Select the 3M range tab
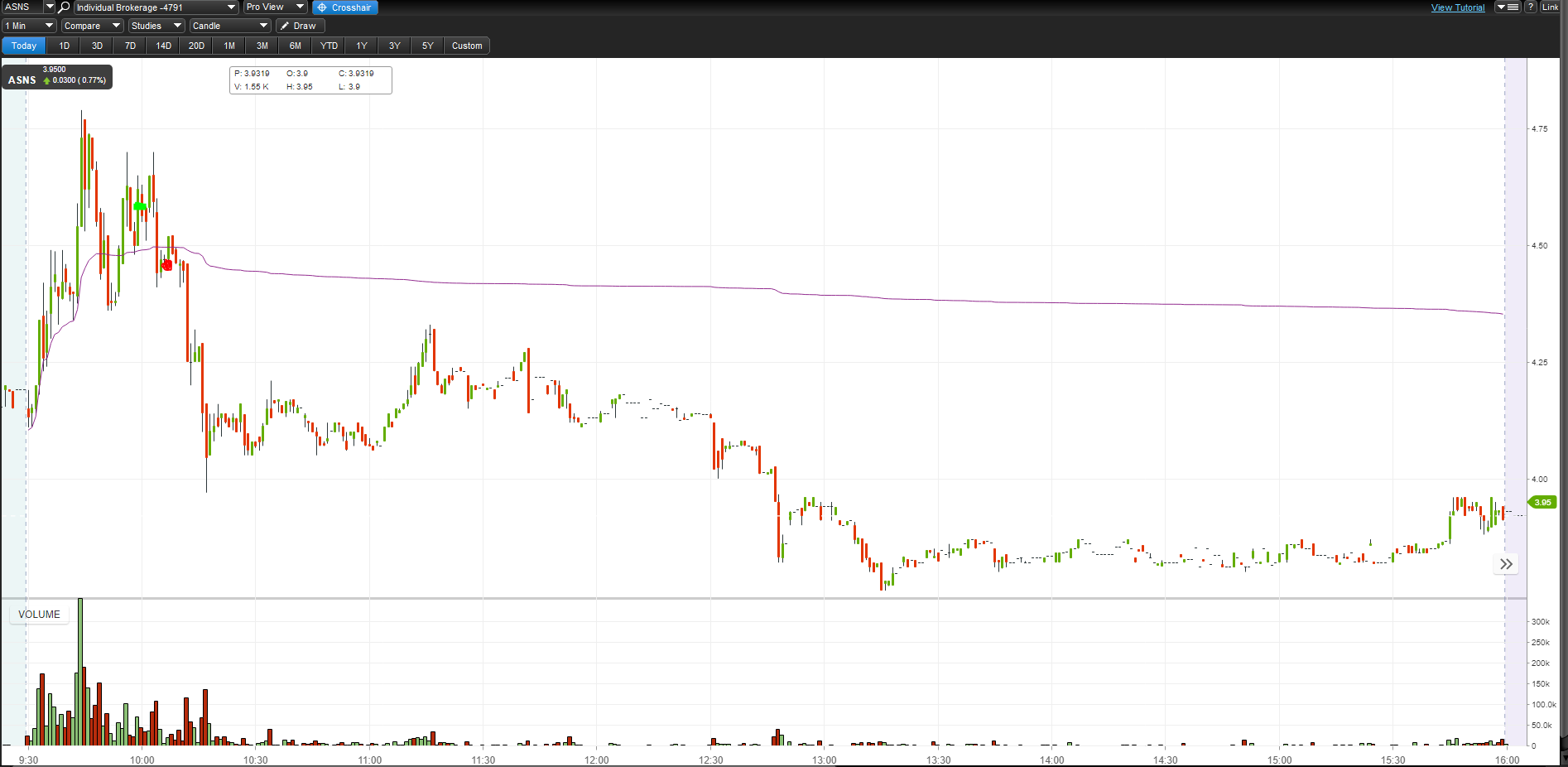Screen dimensions: 1568x767 (x=262, y=46)
